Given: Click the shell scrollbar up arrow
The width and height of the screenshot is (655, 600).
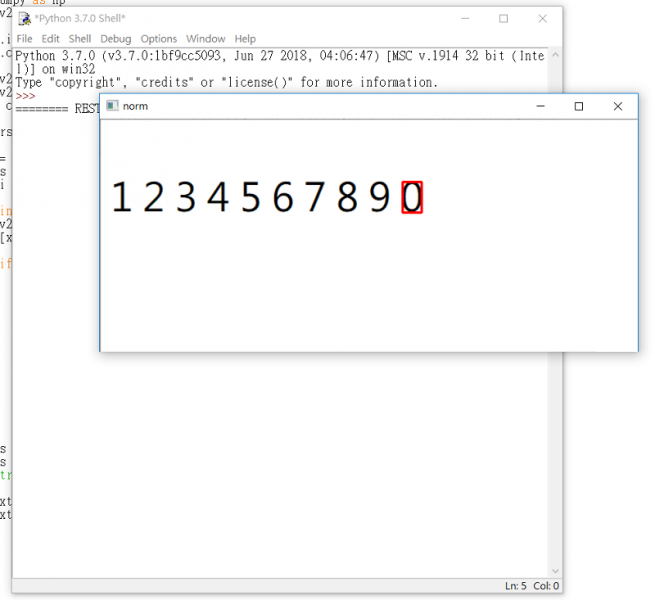Looking at the screenshot, I should (x=555, y=55).
